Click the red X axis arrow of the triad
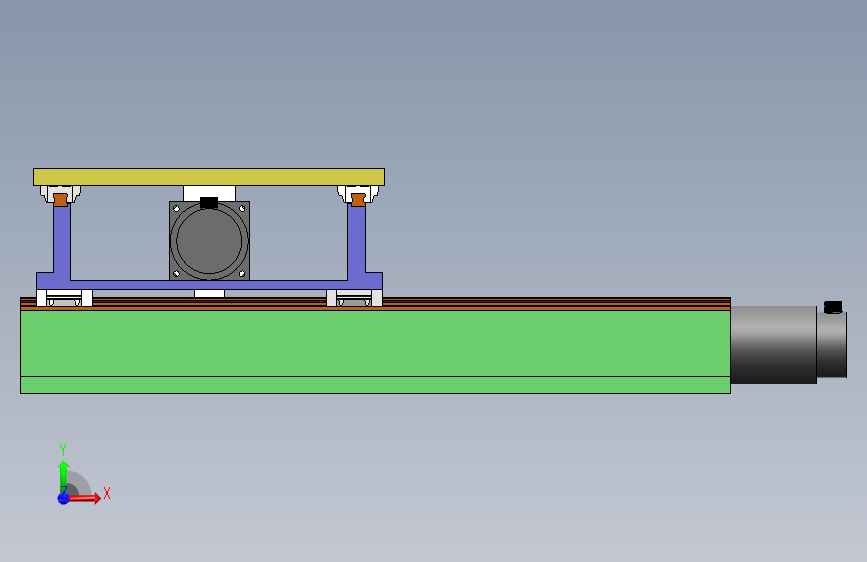This screenshot has width=867, height=562. pyautogui.click(x=84, y=498)
